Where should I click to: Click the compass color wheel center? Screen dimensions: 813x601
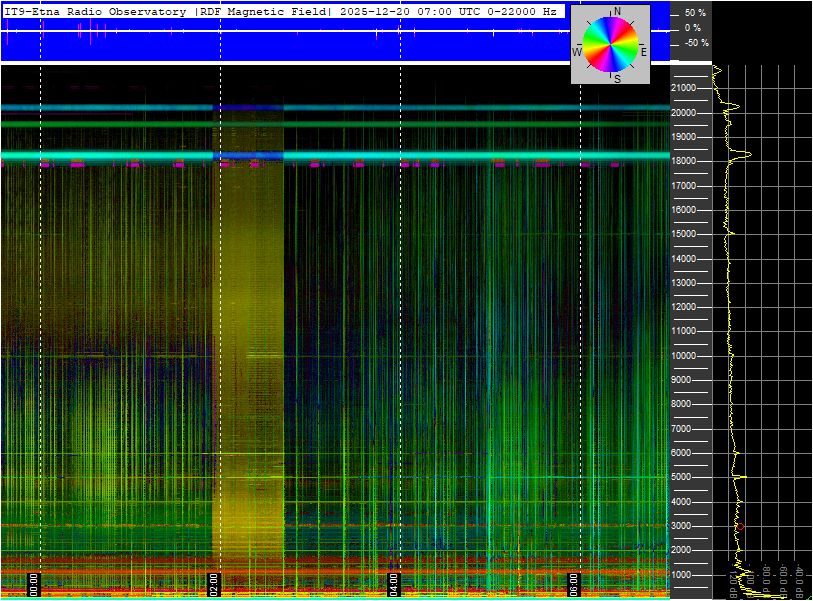[x=610, y=44]
